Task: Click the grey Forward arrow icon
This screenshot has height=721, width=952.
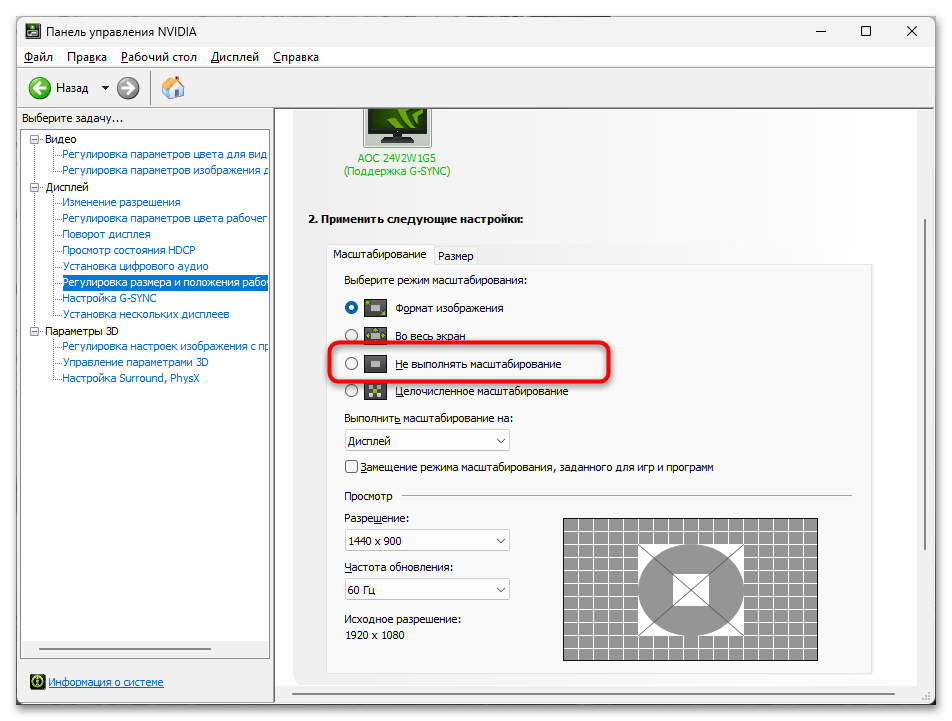Action: [x=128, y=88]
